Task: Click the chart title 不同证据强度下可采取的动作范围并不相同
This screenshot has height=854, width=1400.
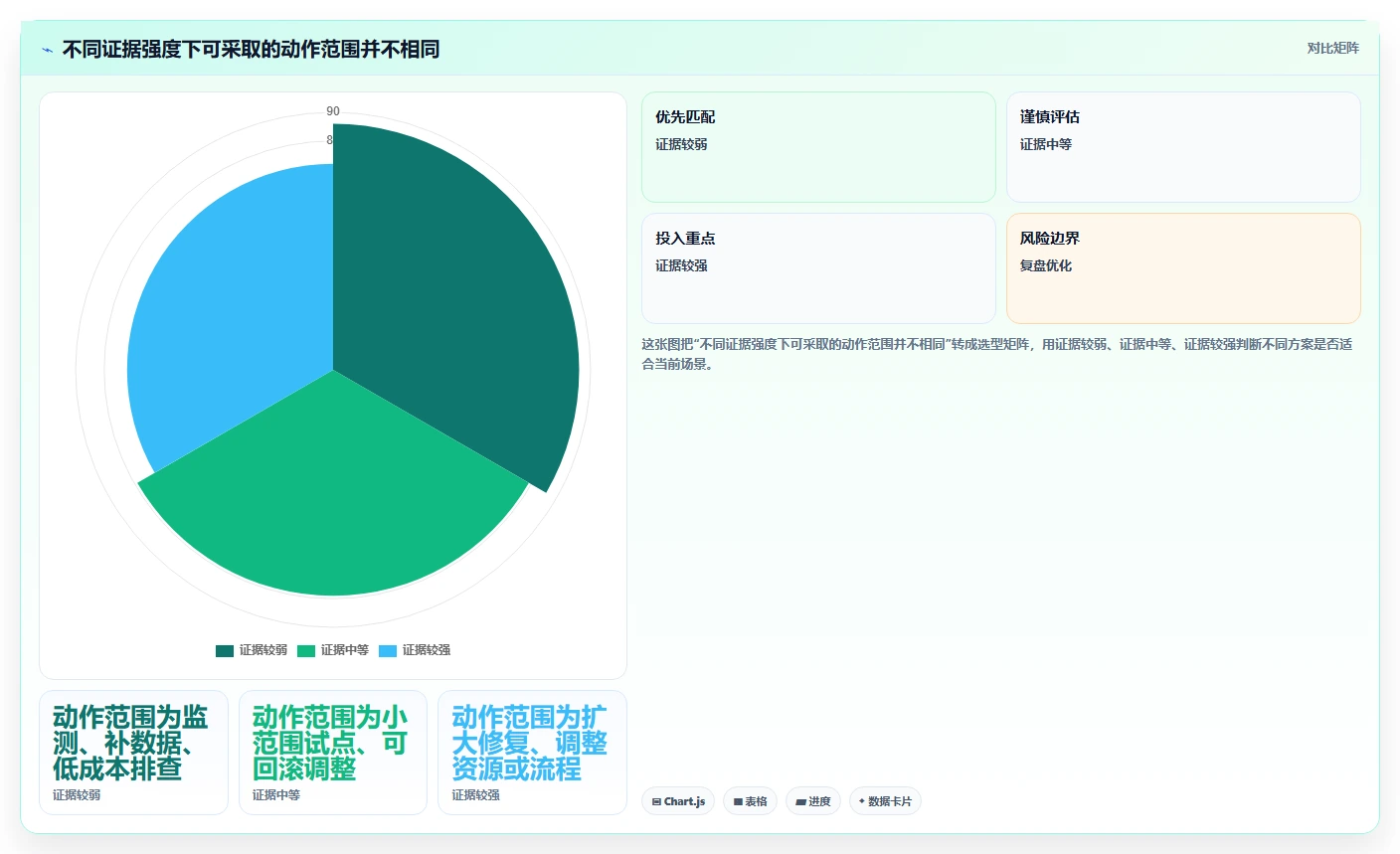Action: pos(251,49)
